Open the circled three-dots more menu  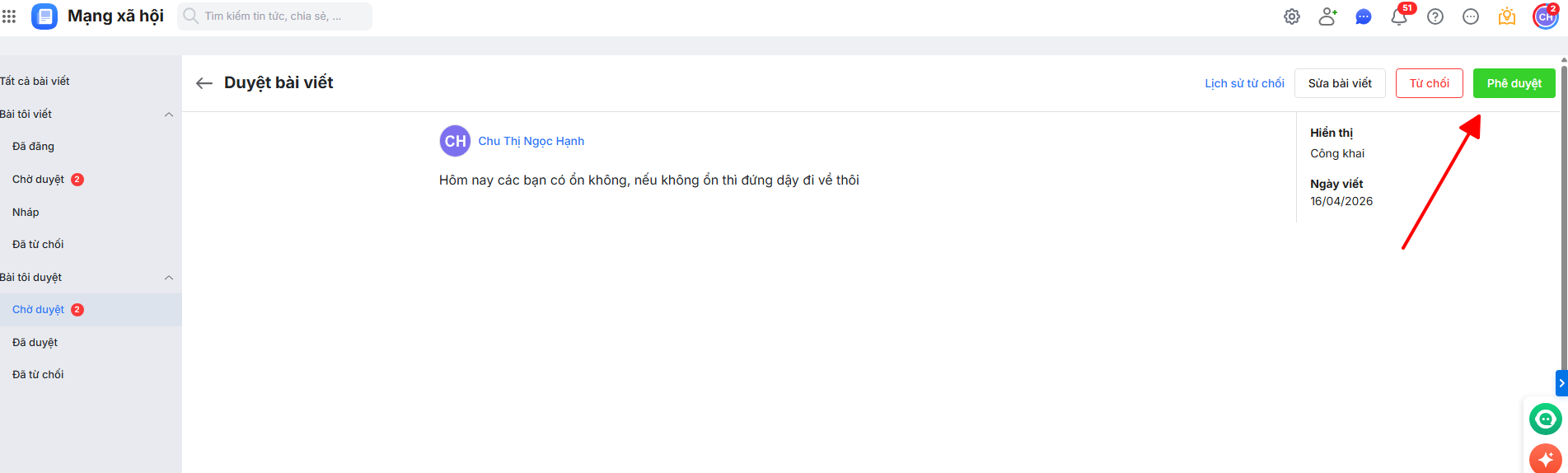(x=1470, y=16)
